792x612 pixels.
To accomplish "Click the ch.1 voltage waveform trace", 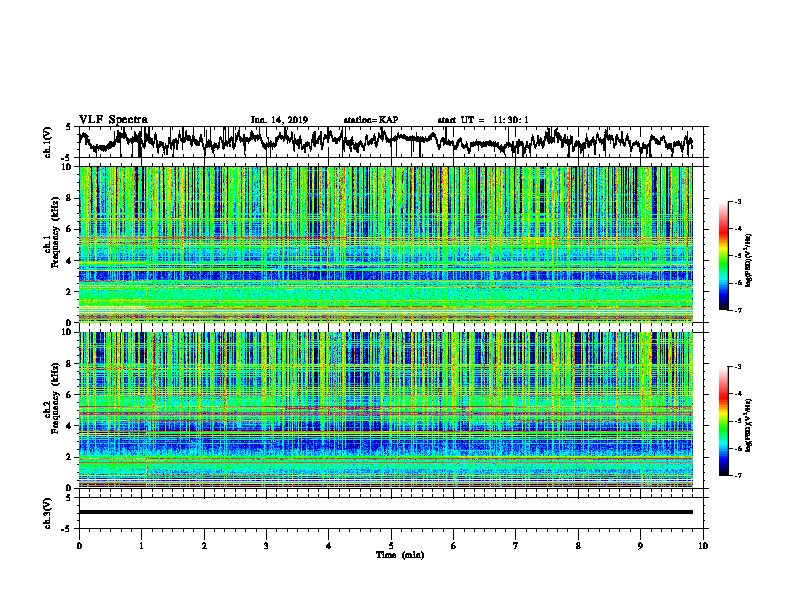I will (x=385, y=142).
